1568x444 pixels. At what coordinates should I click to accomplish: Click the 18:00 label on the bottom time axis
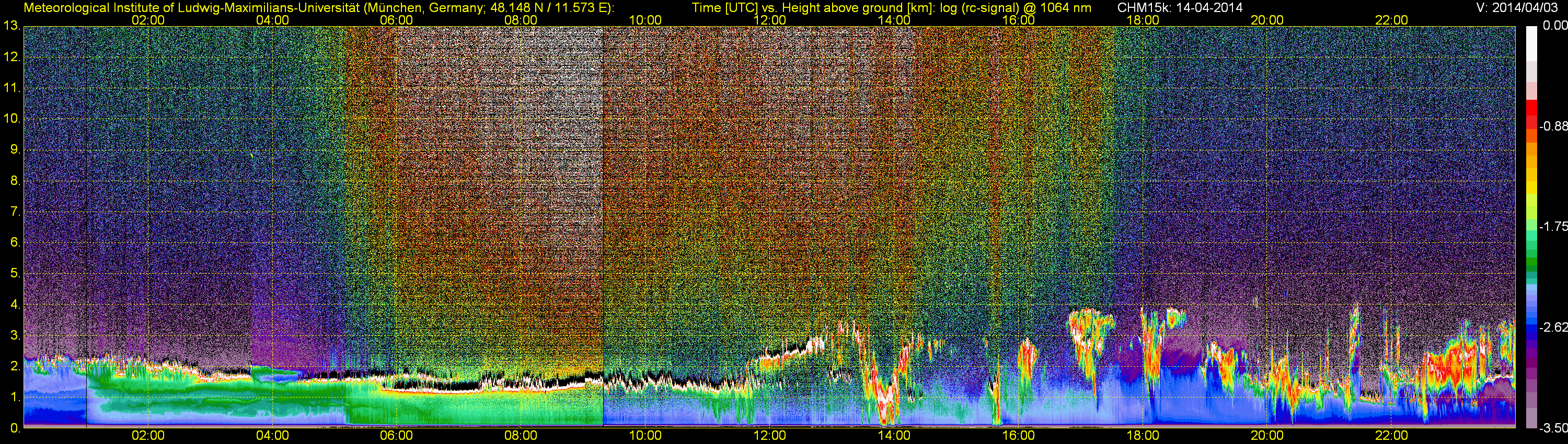pos(1143,436)
